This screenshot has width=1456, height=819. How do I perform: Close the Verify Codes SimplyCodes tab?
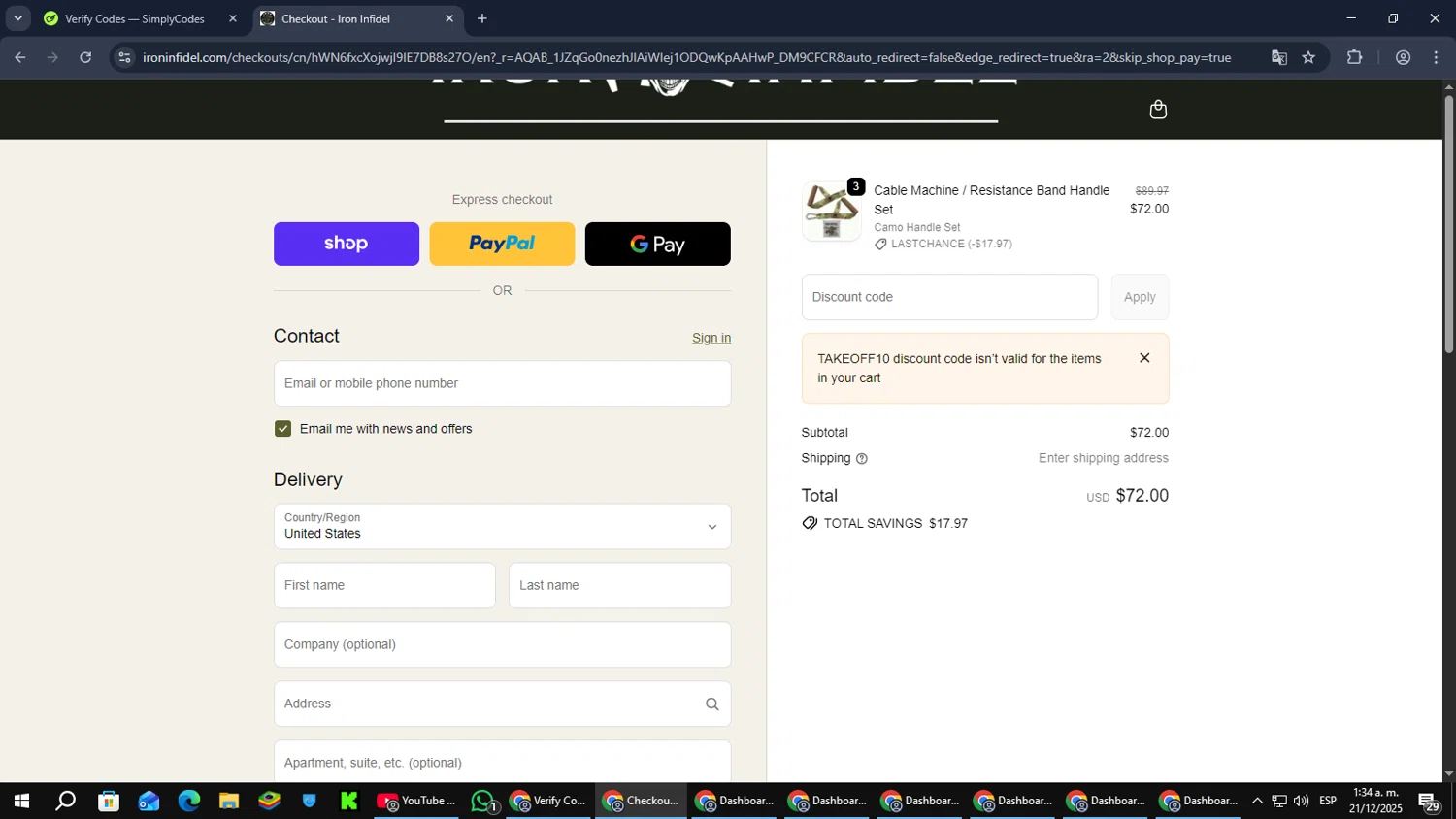(x=233, y=18)
